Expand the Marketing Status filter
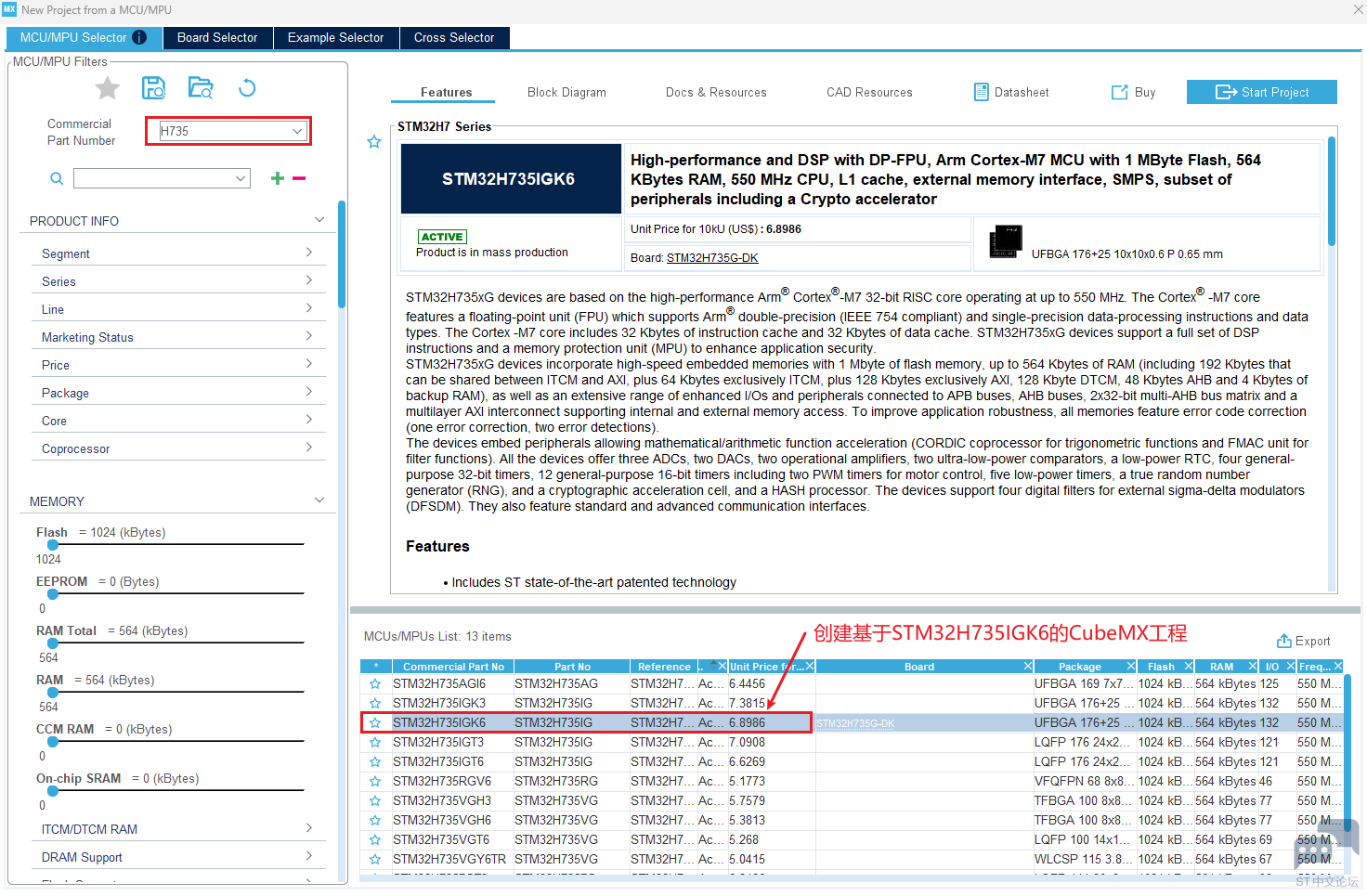 309,336
